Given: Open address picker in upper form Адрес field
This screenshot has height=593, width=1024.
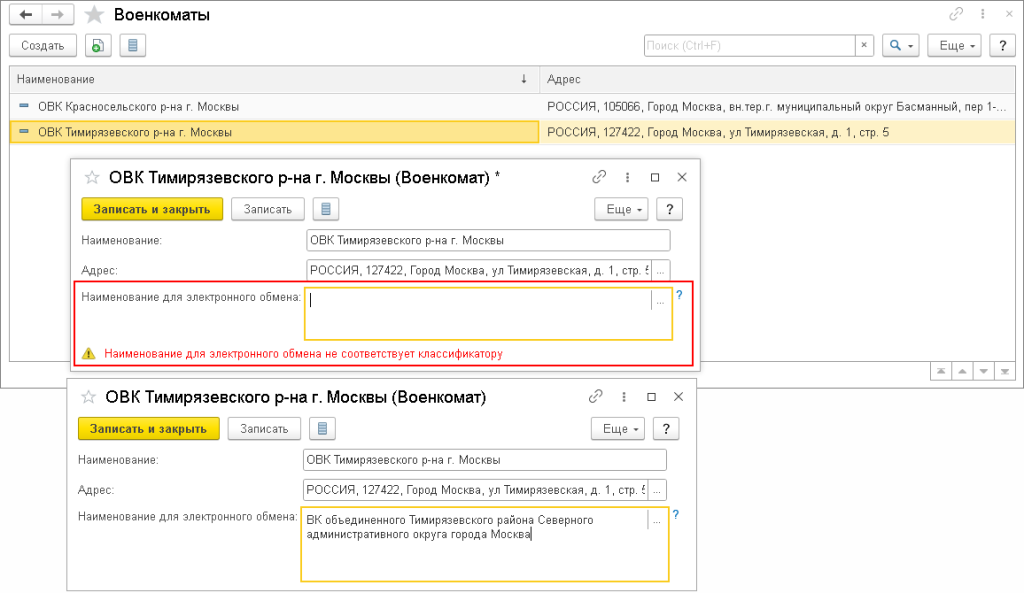Looking at the screenshot, I should coord(660,270).
